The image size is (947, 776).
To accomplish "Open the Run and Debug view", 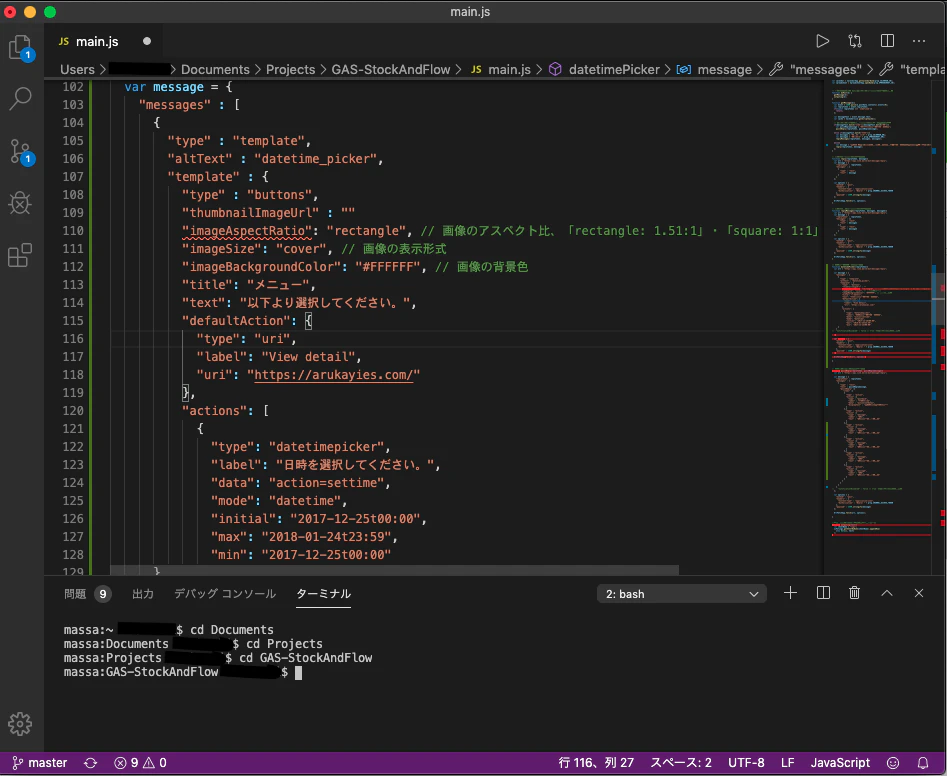I will pyautogui.click(x=21, y=204).
